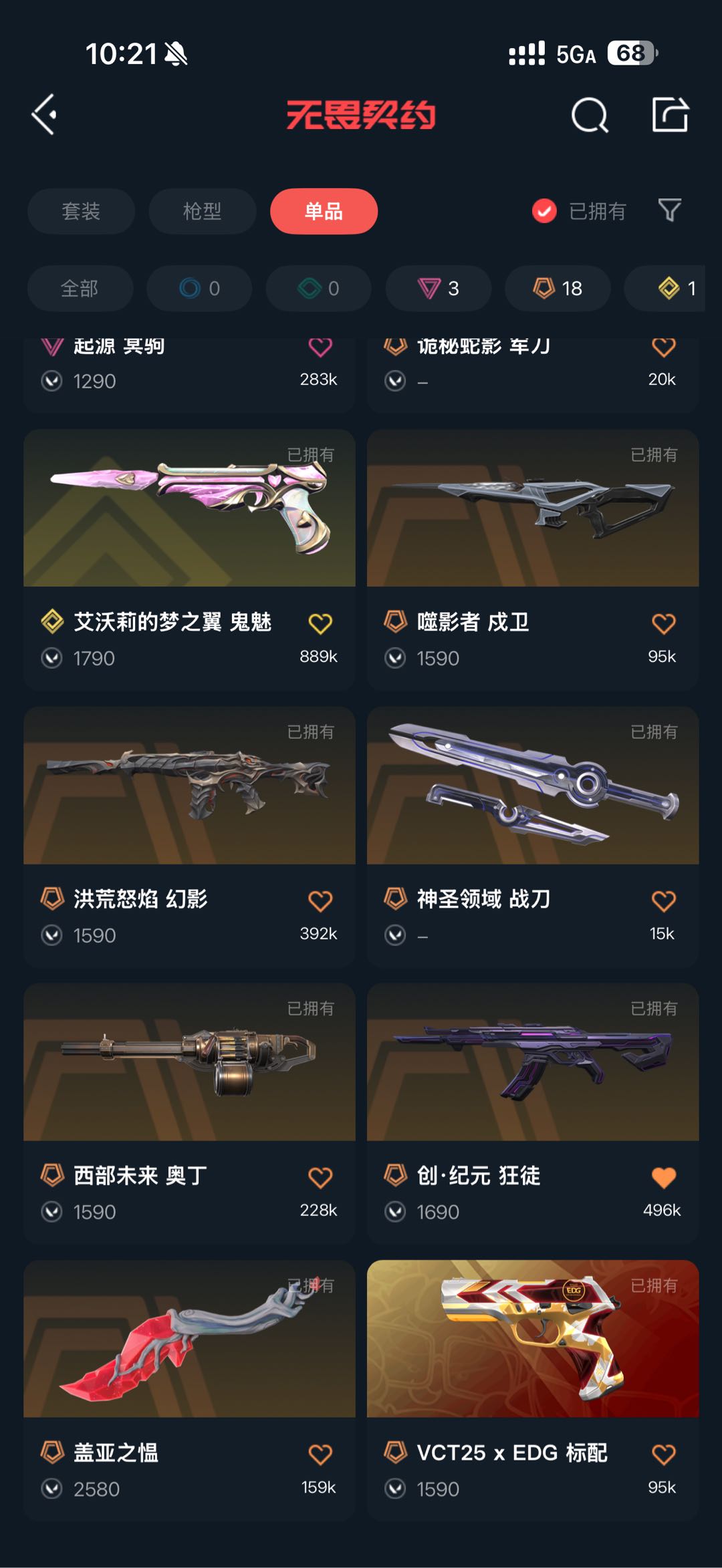Tap the share icon at top right

click(x=670, y=115)
